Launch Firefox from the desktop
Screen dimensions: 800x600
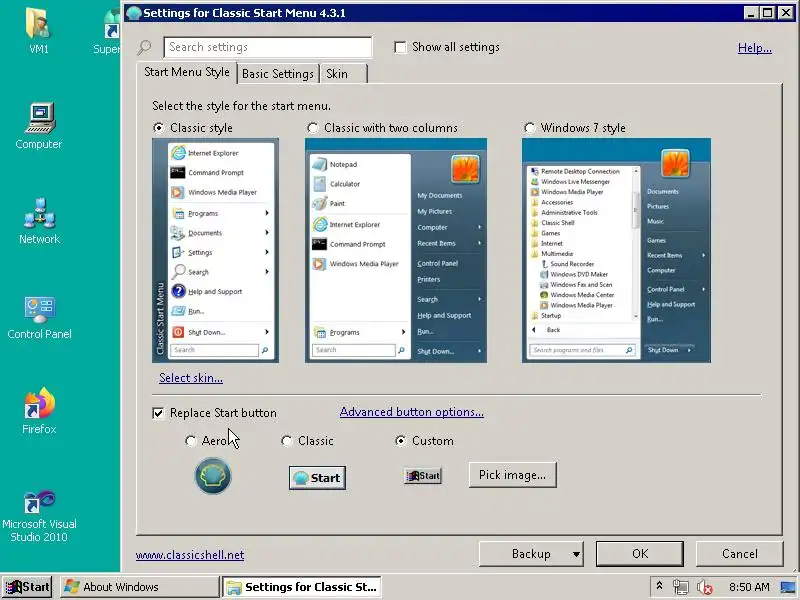(39, 411)
